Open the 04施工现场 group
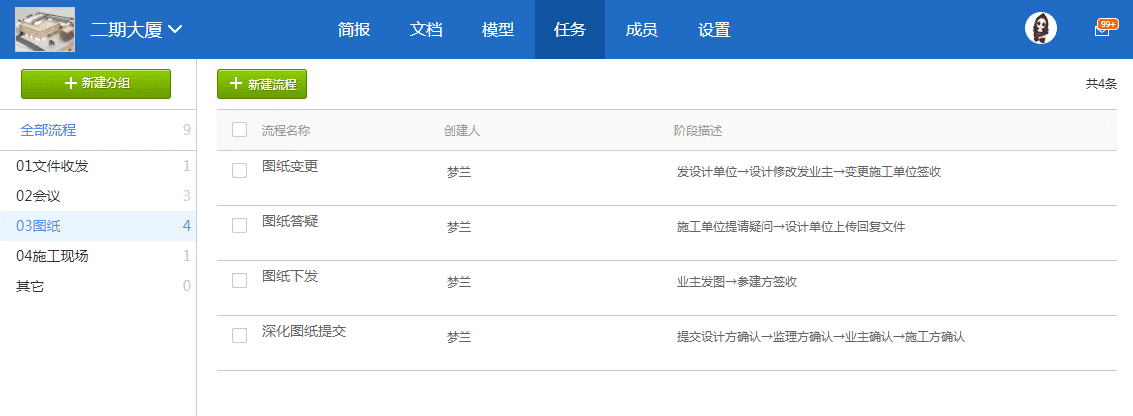The height and width of the screenshot is (416, 1133). pyautogui.click(x=52, y=256)
